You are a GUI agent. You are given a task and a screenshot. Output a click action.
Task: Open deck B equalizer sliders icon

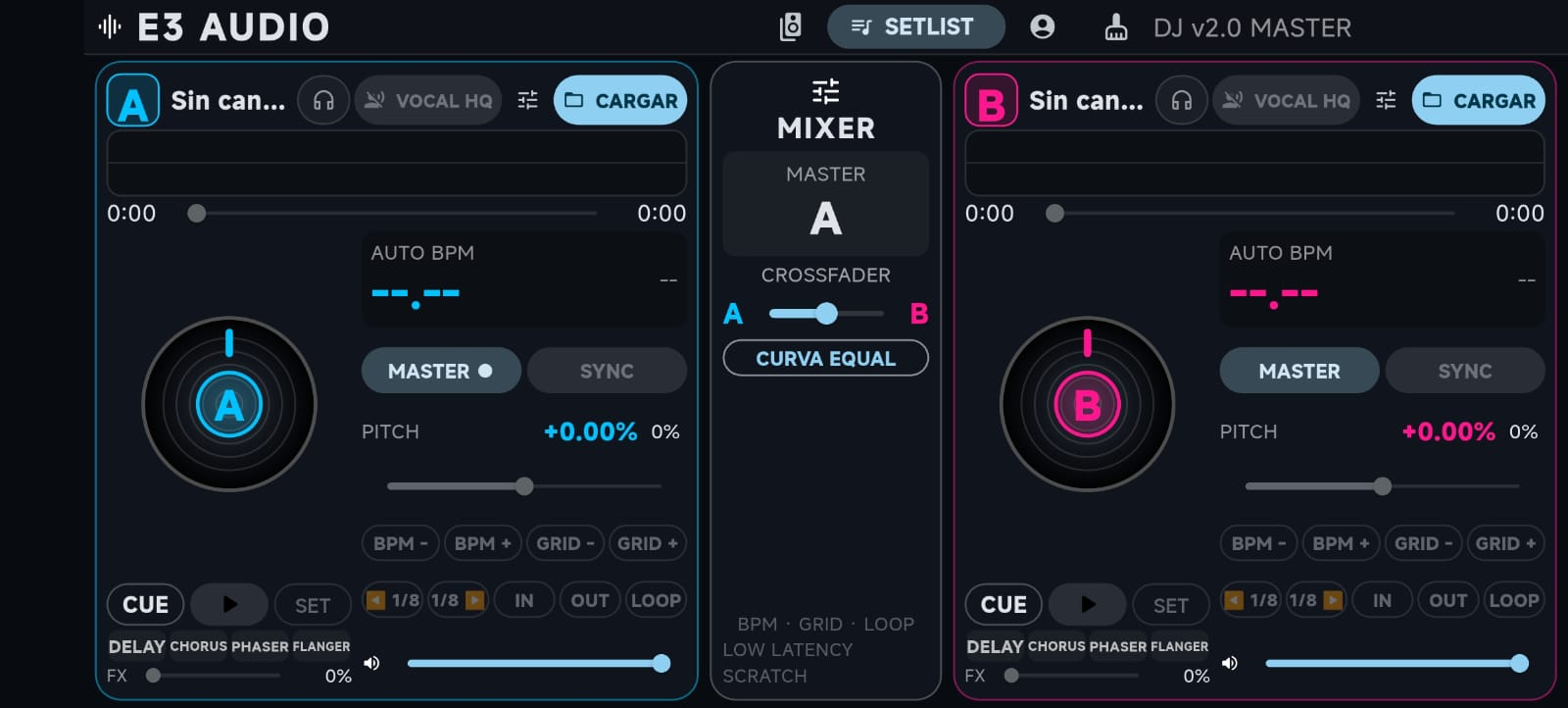point(1386,100)
